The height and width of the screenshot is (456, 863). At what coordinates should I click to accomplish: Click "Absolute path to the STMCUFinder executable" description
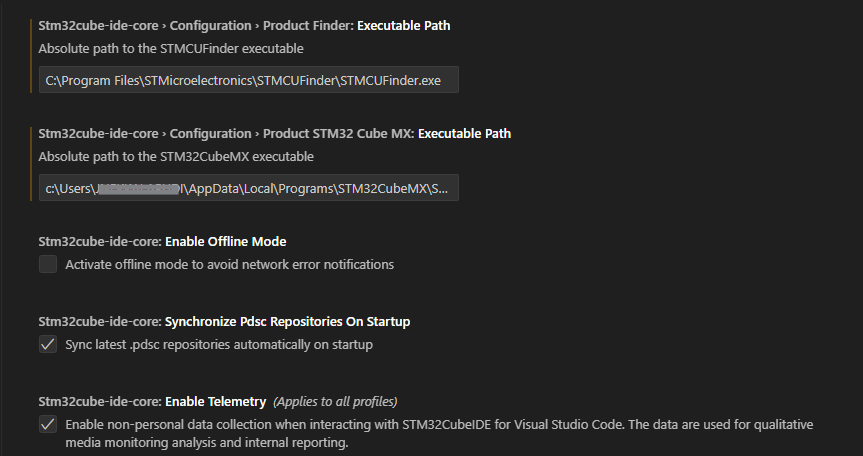[x=171, y=48]
